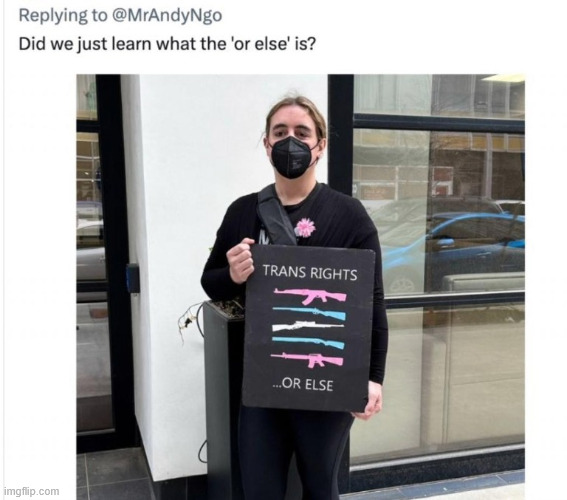The width and height of the screenshot is (567, 500).
Task: Click the lower light blue rifle graphic
Action: pos(308,341)
